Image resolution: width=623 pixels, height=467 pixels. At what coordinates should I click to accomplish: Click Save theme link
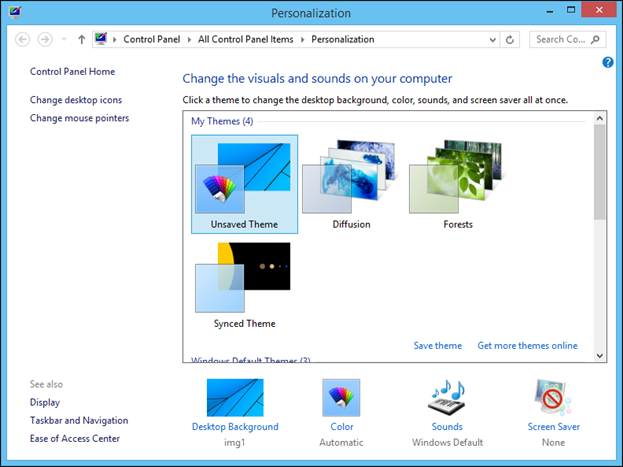437,346
